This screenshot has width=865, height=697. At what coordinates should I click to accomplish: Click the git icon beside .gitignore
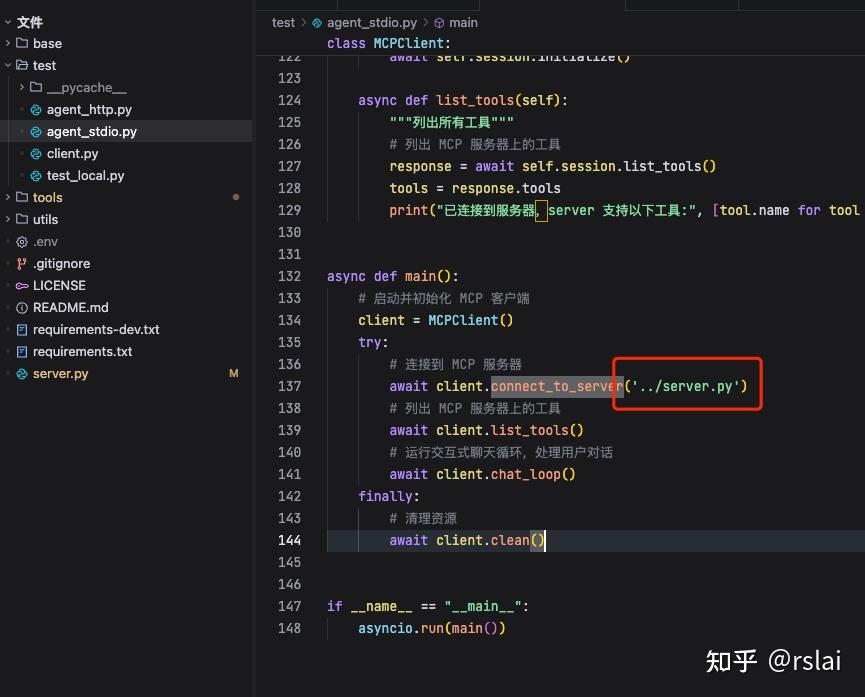pyautogui.click(x=22, y=264)
